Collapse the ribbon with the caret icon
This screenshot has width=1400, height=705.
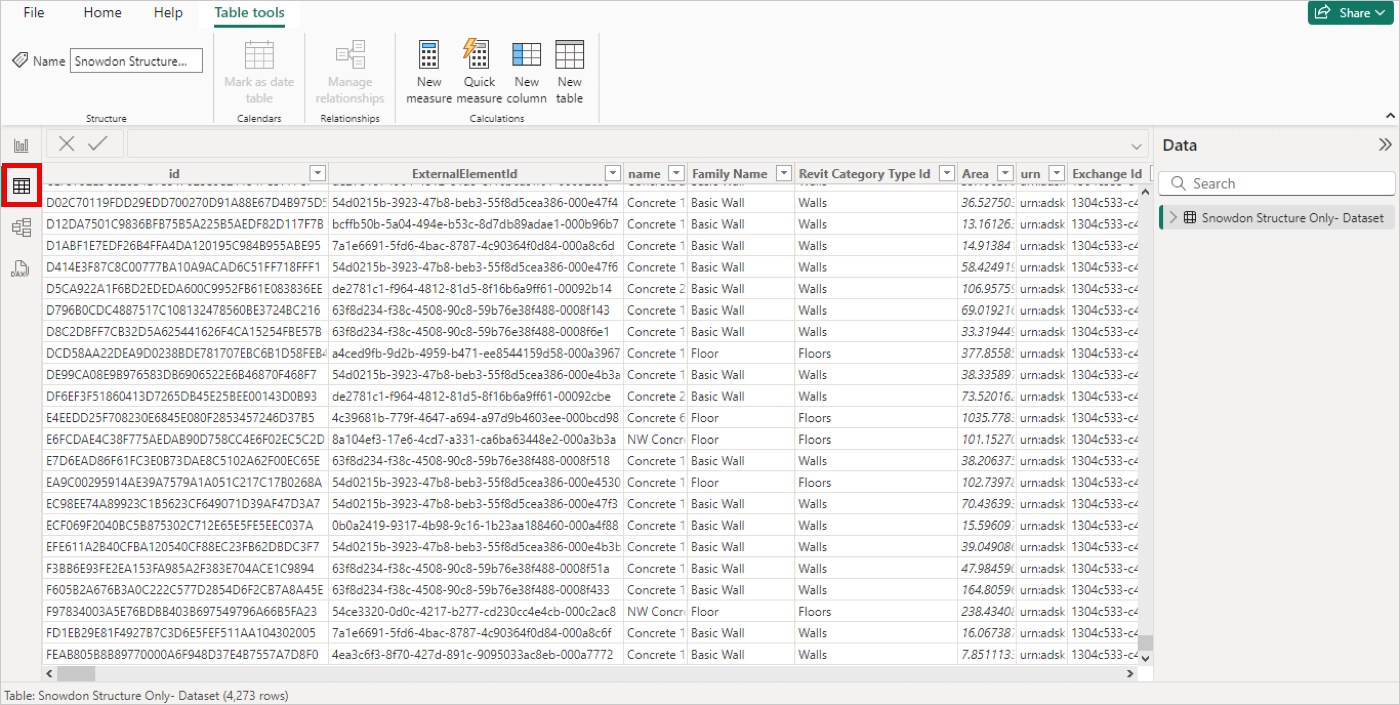tap(1390, 117)
